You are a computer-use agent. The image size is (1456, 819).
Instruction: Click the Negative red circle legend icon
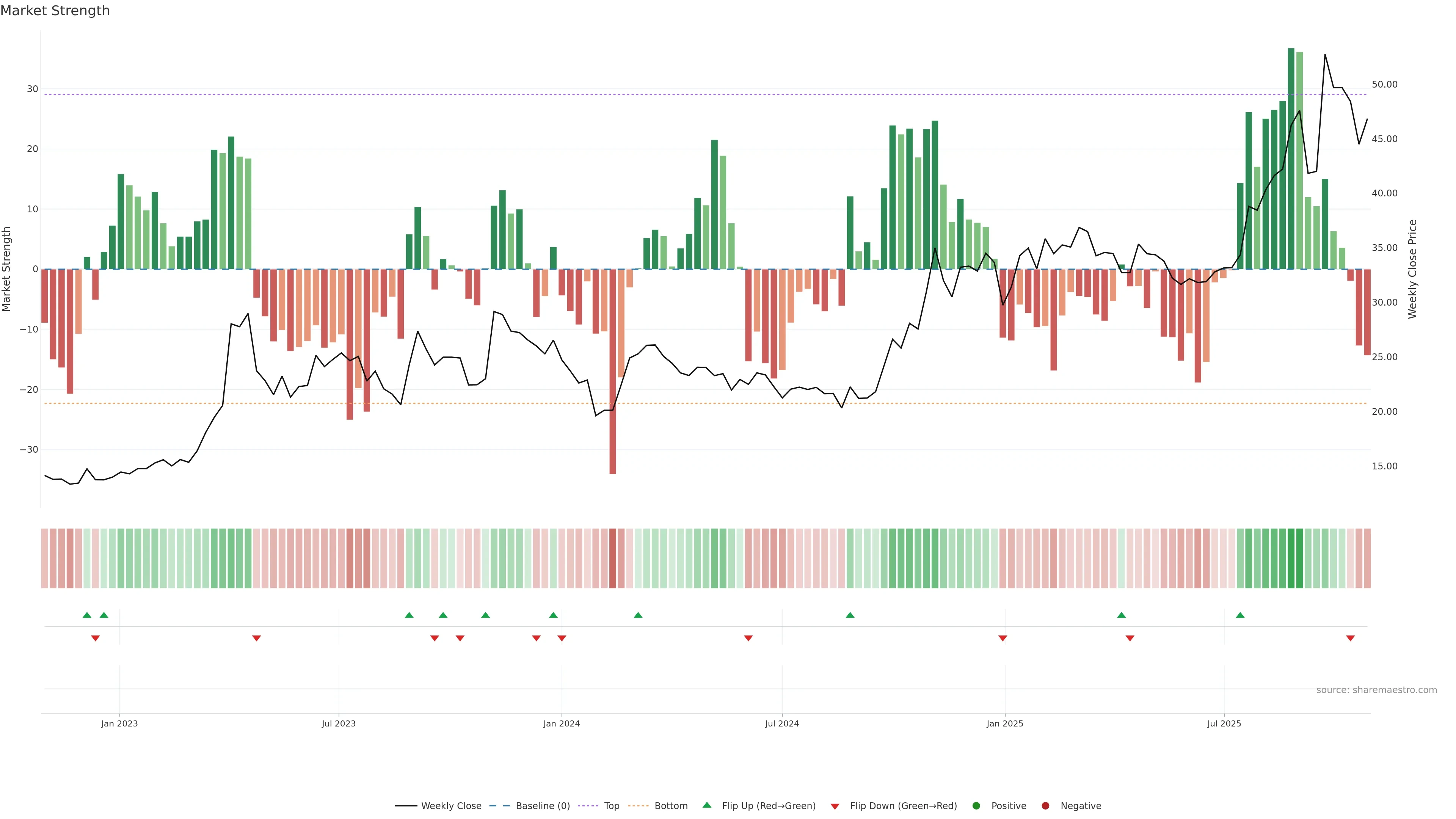pos(1045,805)
